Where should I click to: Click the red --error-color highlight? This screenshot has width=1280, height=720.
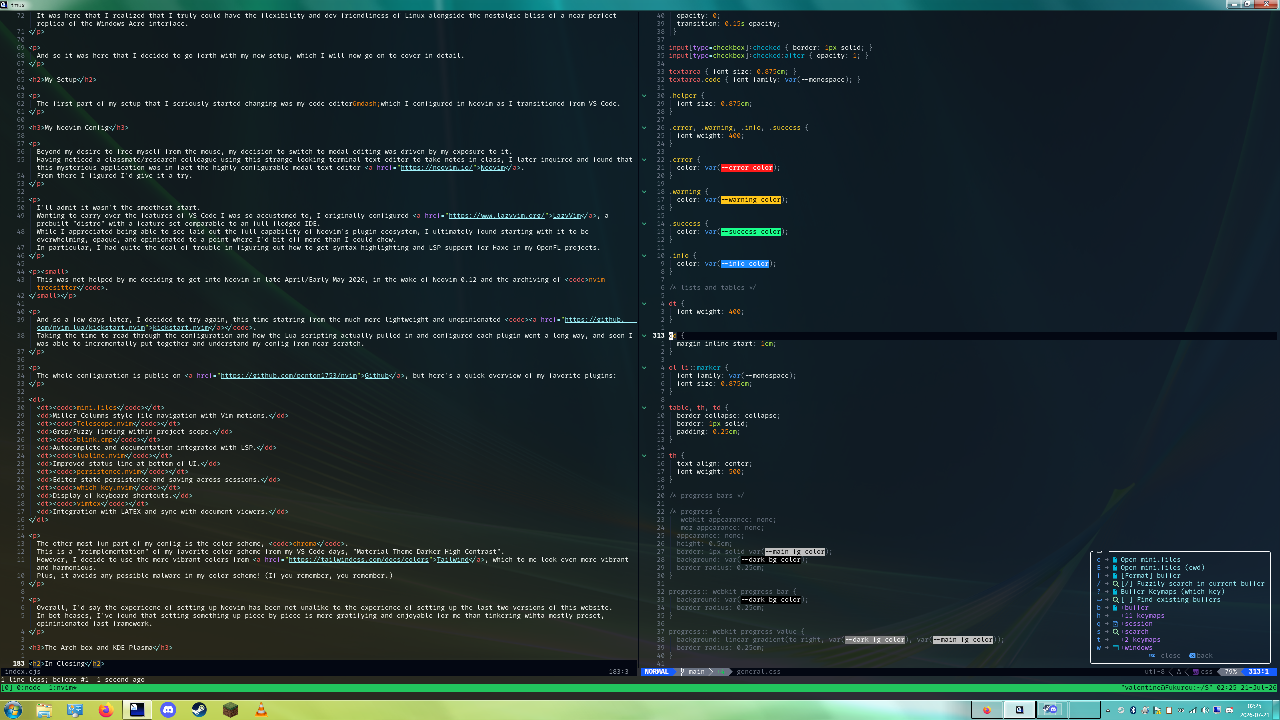(747, 168)
